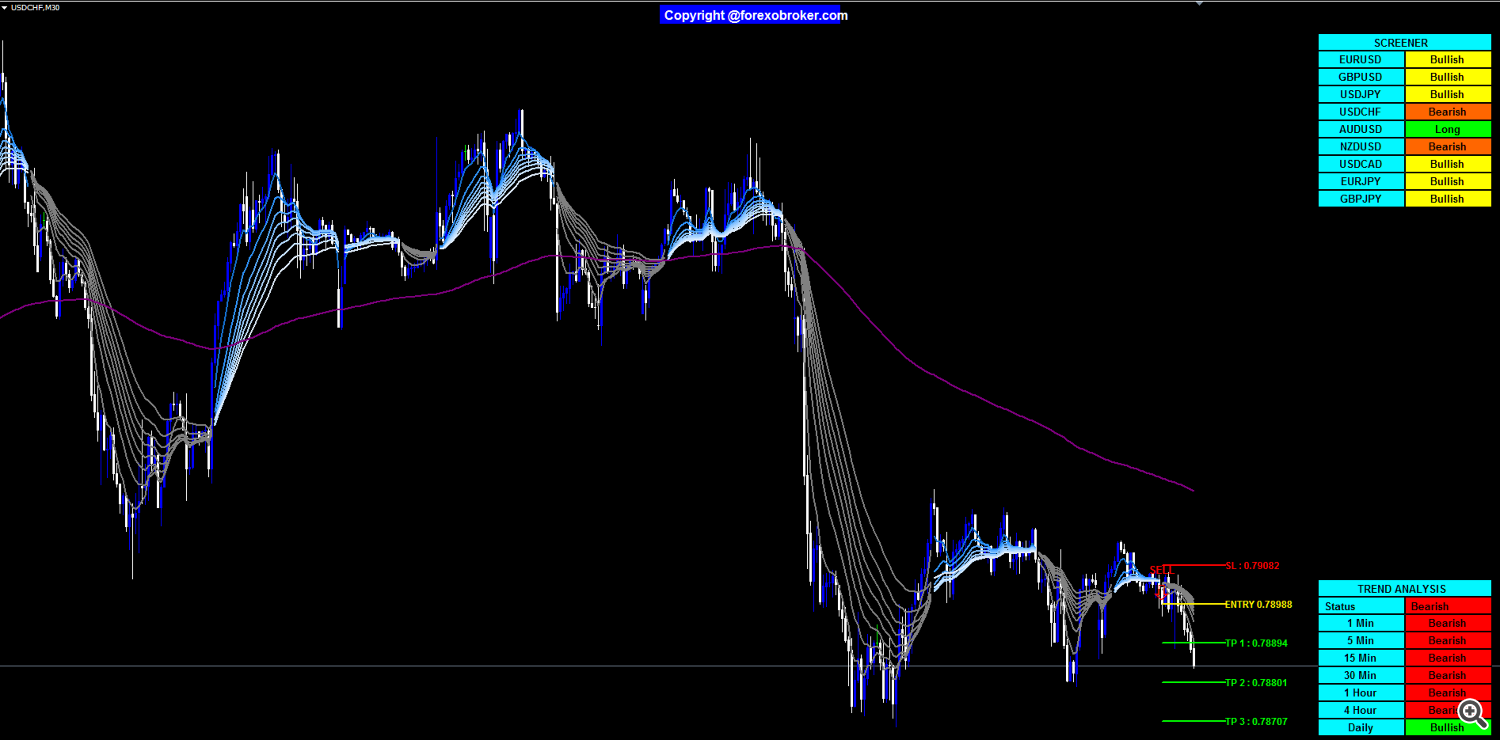
Task: Click the Bullish status for USDJPY
Action: point(1448,95)
